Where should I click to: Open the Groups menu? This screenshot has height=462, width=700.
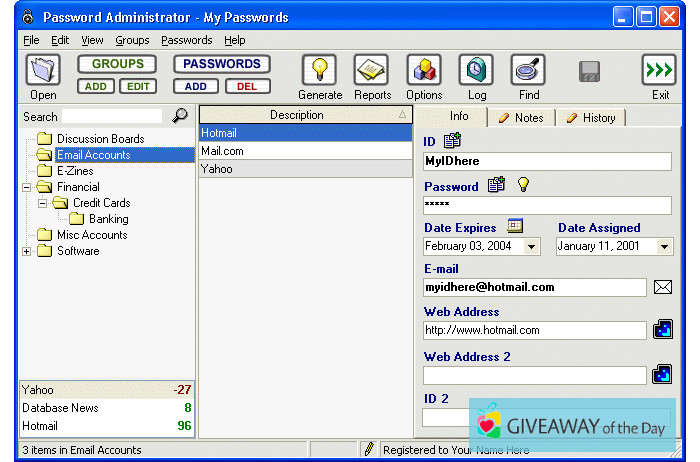[x=132, y=40]
